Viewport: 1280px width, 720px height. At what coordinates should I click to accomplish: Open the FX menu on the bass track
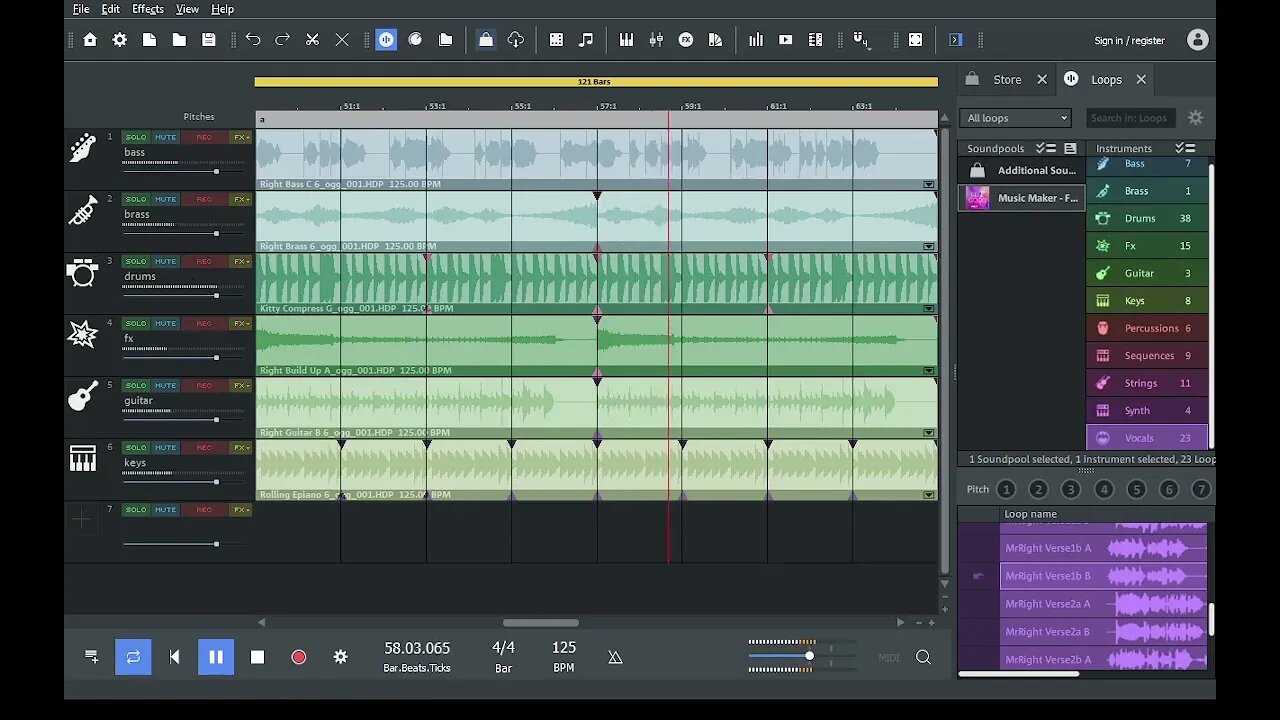point(241,137)
